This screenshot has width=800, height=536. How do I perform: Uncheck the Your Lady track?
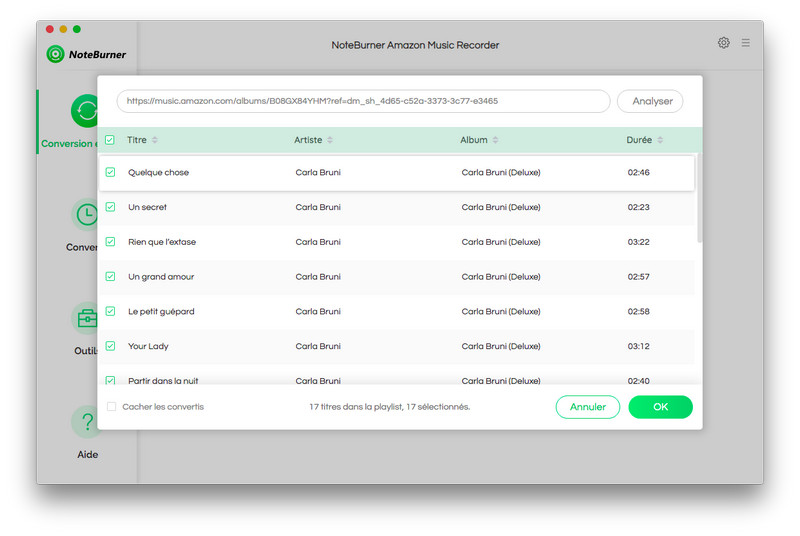coord(110,346)
